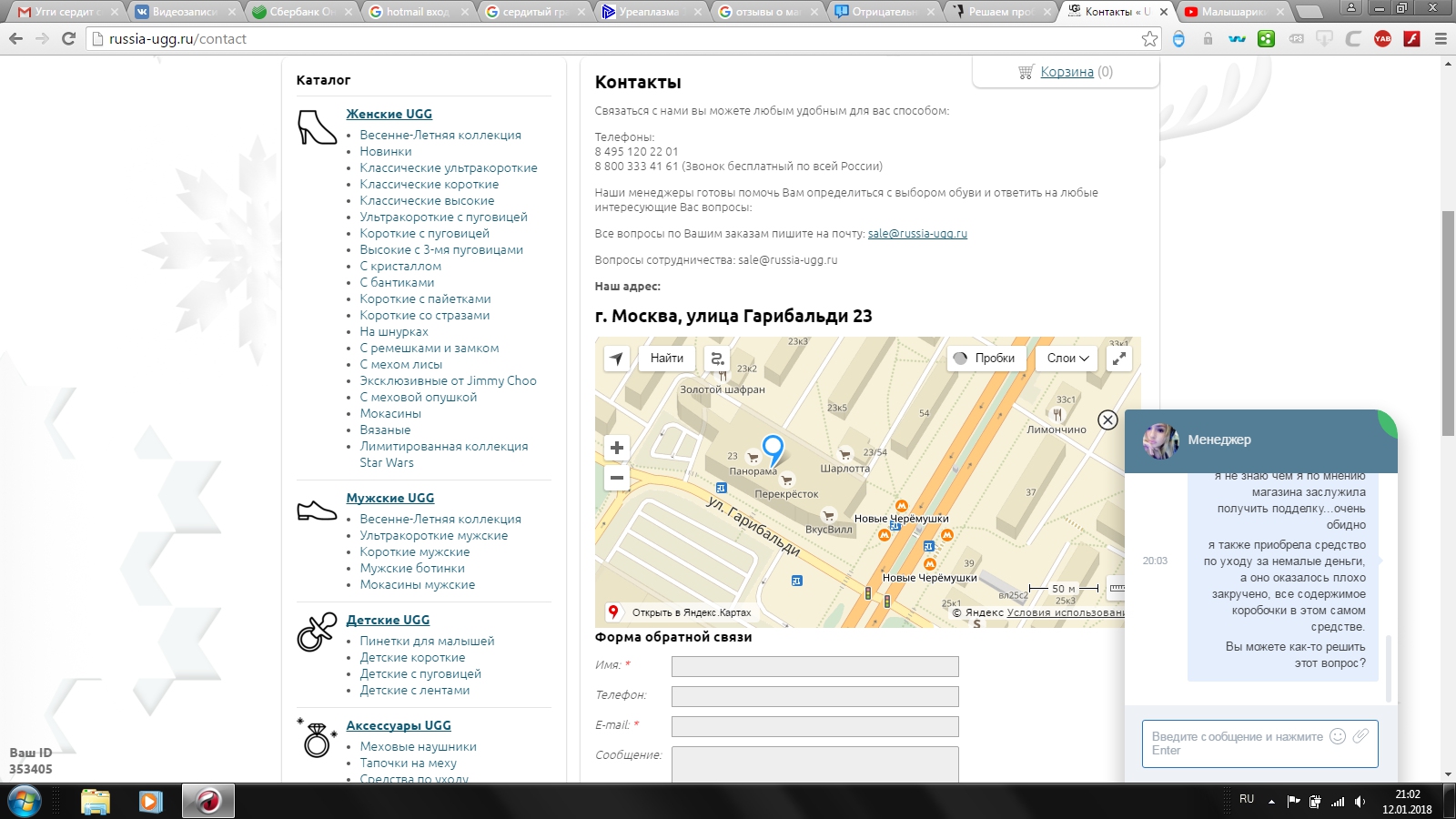Open the map route builder icon
The height and width of the screenshot is (819, 1456).
717,359
